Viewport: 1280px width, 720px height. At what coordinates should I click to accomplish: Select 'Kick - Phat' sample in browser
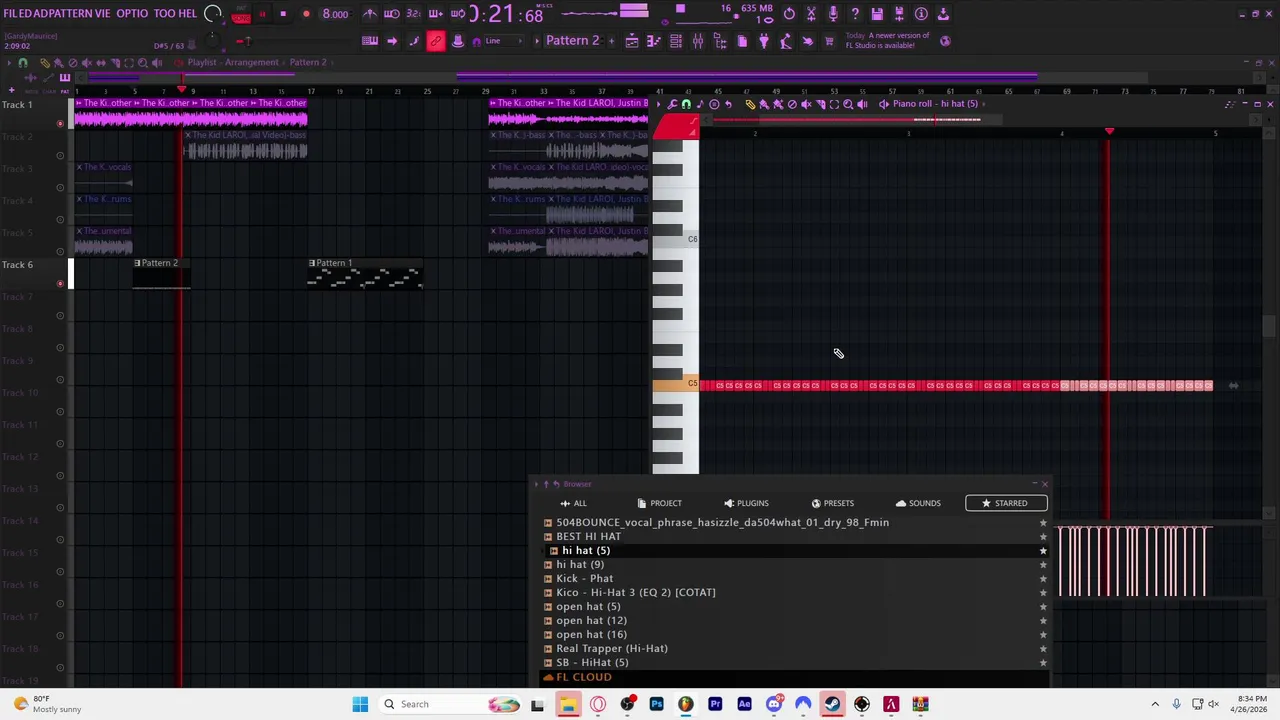585,578
